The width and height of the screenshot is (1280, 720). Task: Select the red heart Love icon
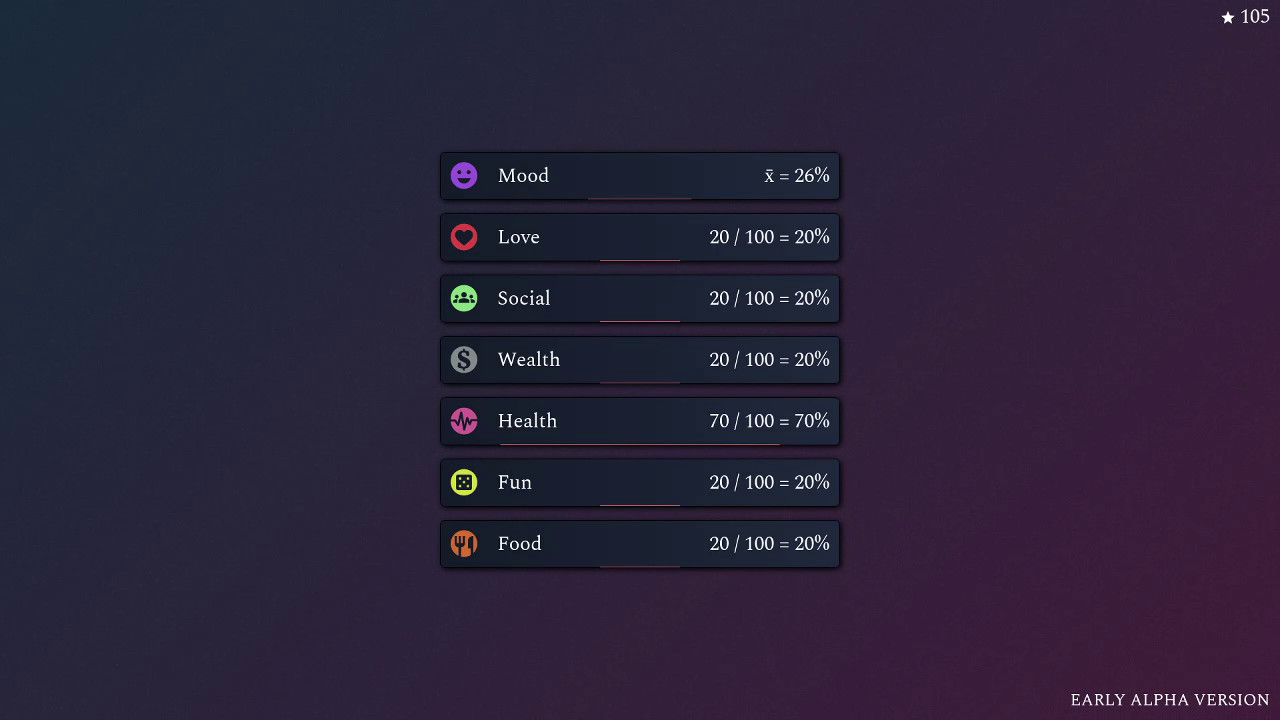click(464, 237)
